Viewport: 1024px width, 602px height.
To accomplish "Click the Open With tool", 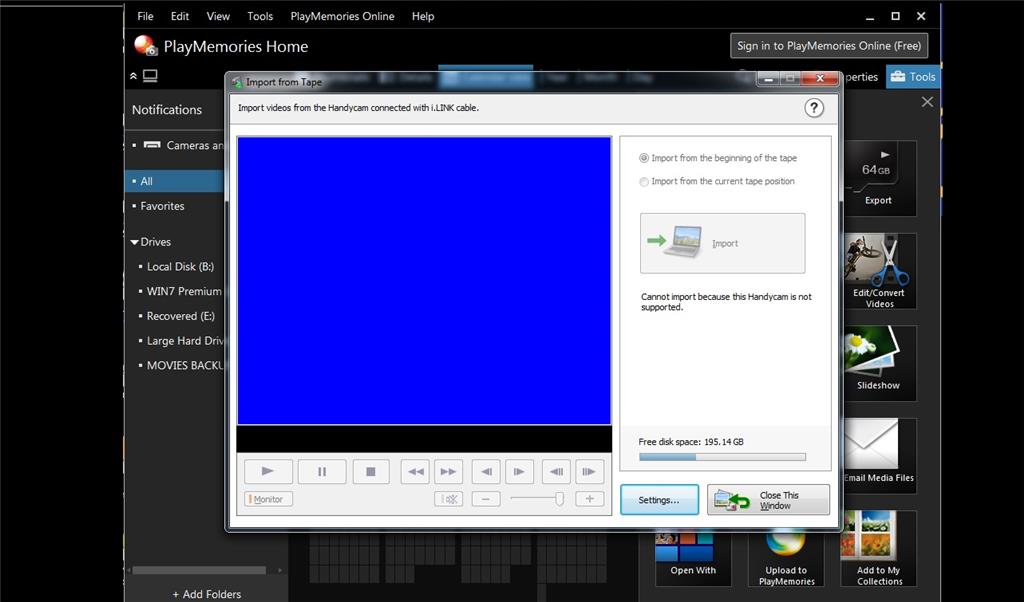I will [x=693, y=558].
